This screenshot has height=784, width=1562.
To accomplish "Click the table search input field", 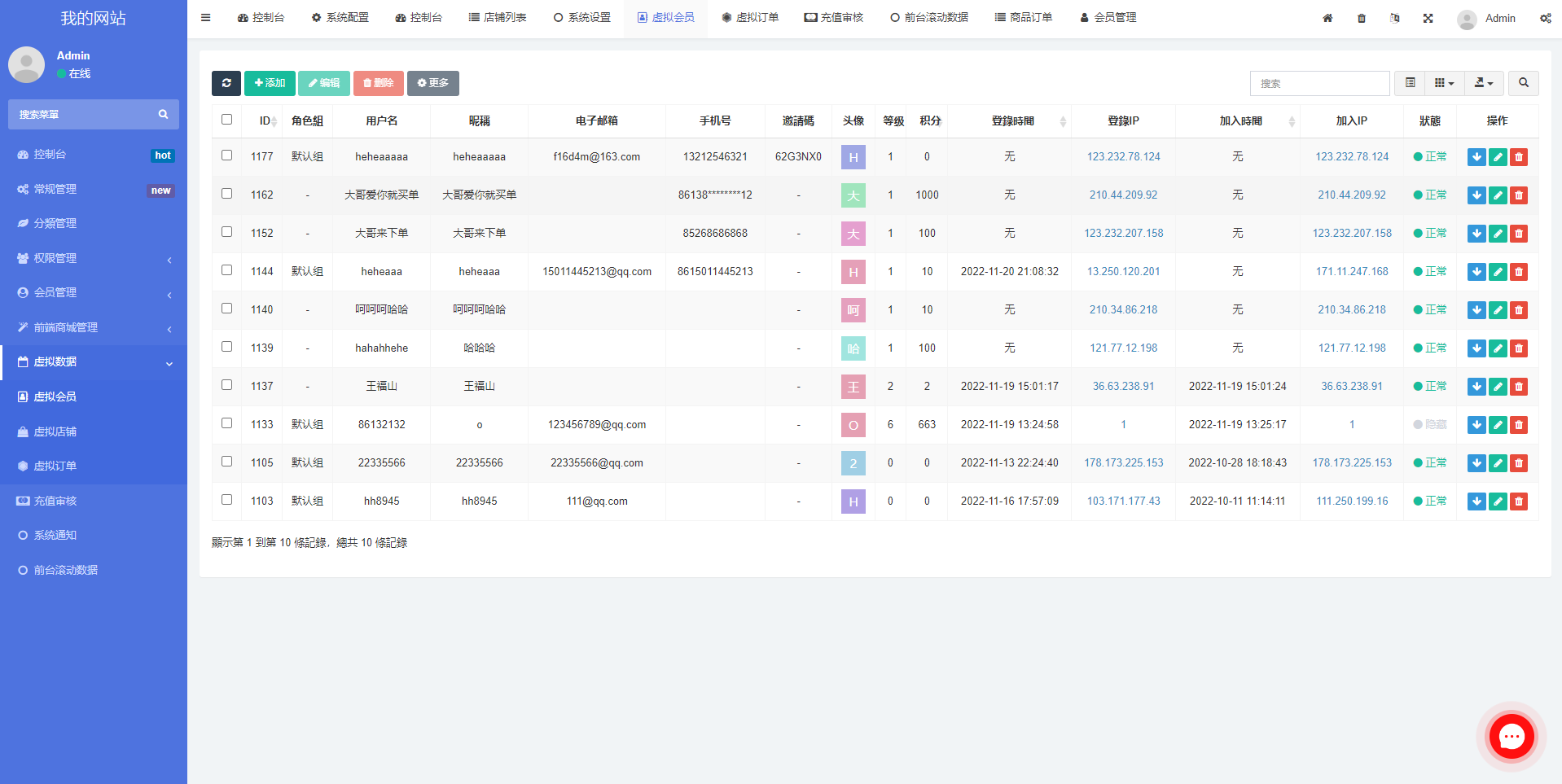I will pyautogui.click(x=1319, y=83).
